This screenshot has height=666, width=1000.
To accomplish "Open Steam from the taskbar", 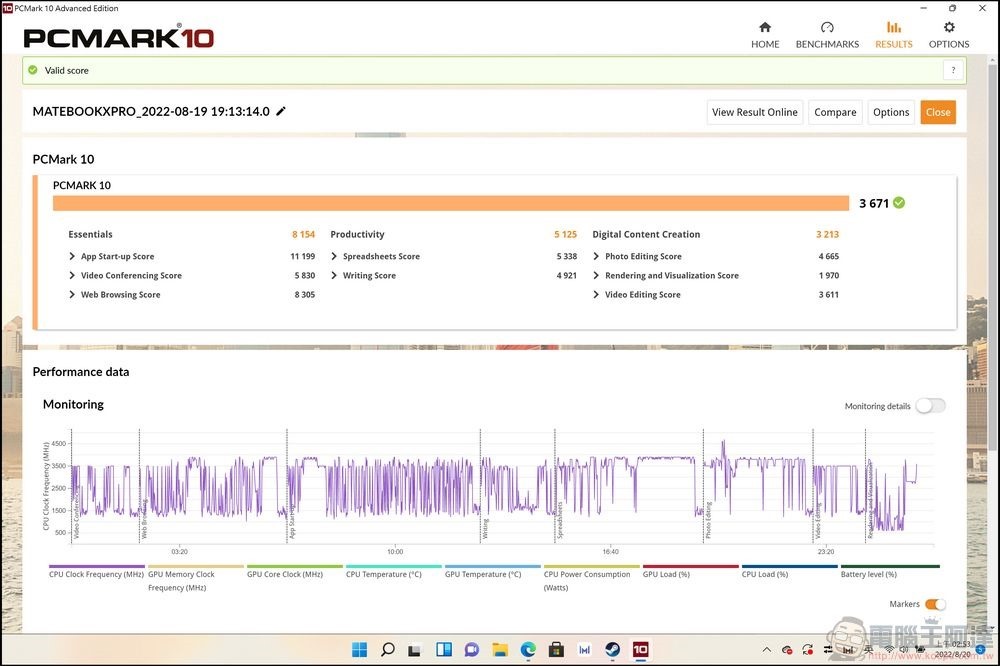I will [x=613, y=650].
